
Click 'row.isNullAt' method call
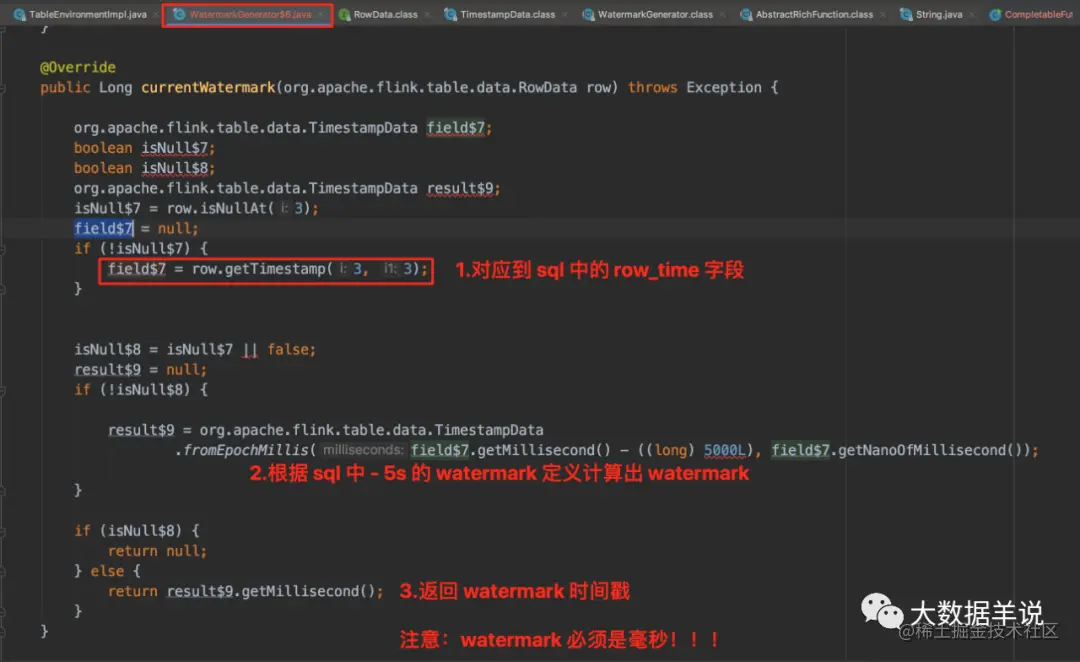click(216, 208)
